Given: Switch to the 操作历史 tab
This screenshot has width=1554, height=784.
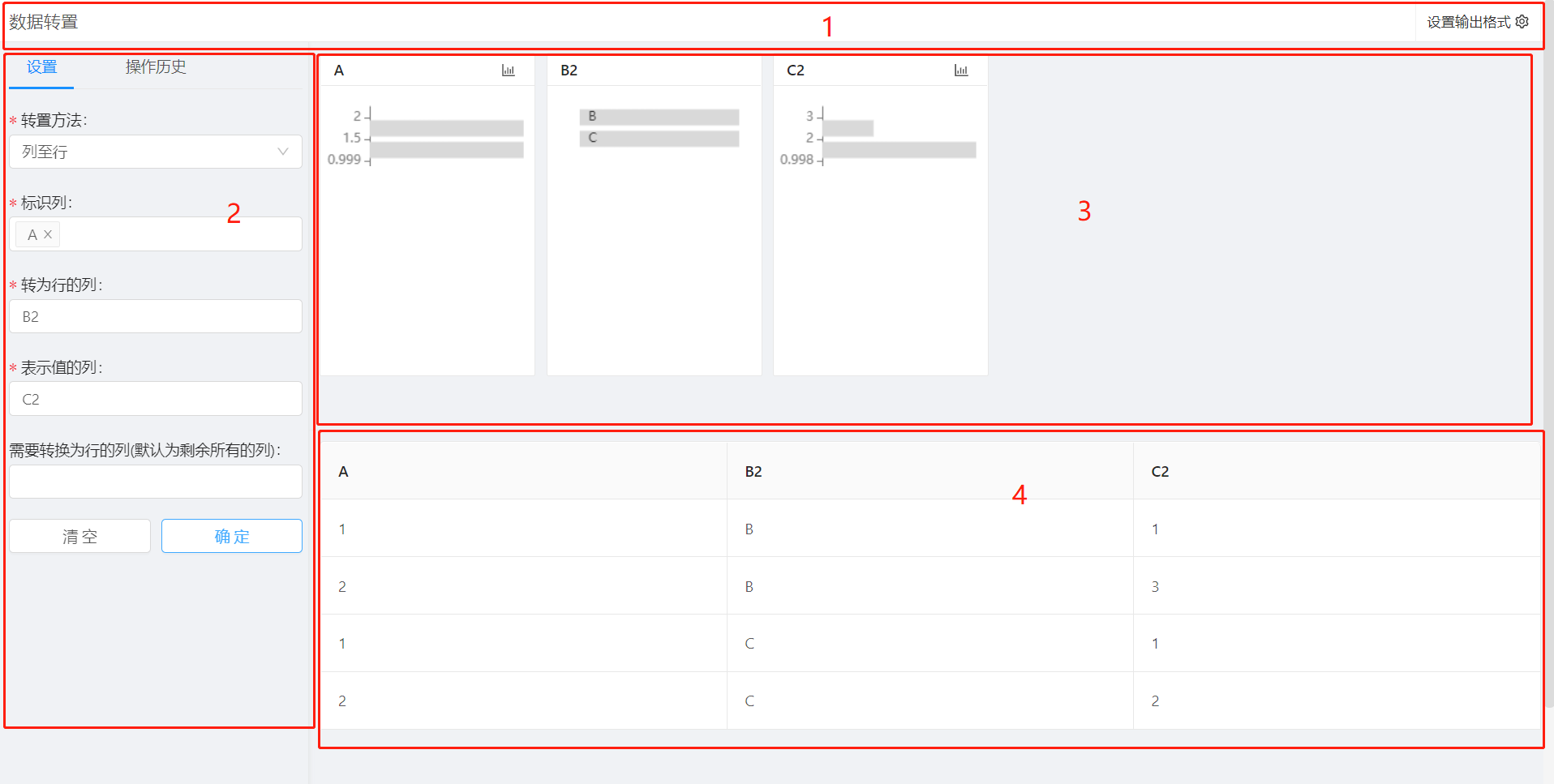Looking at the screenshot, I should tap(156, 67).
